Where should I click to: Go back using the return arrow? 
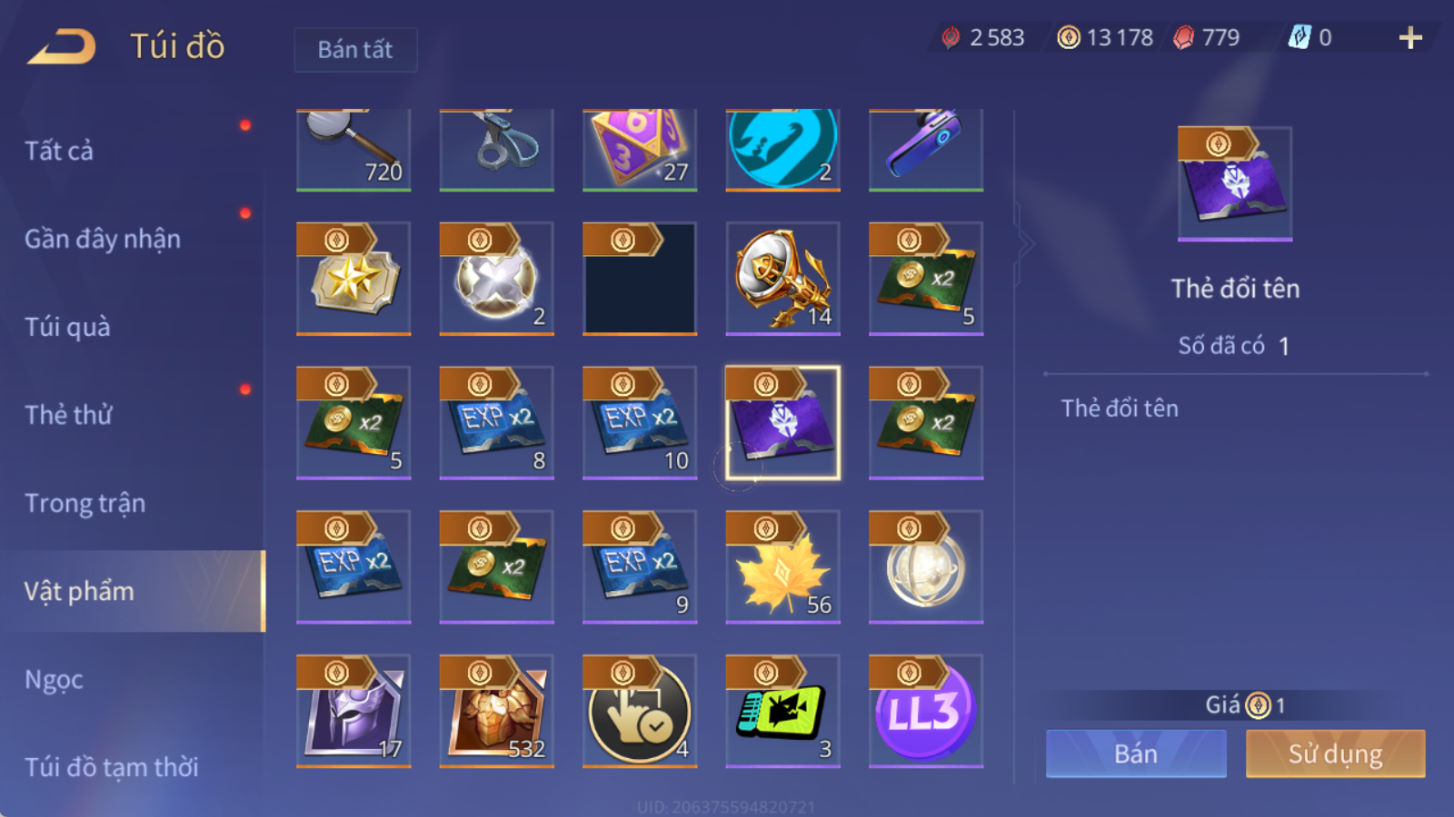62,46
